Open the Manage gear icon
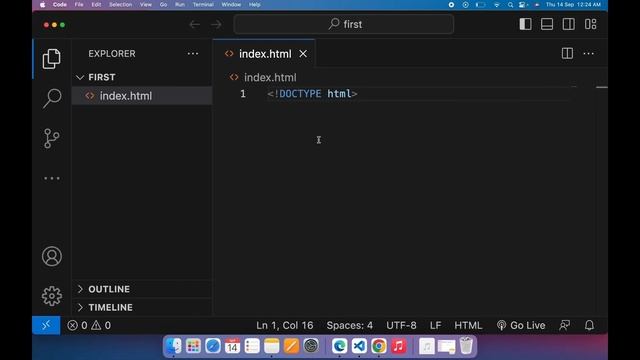Viewport: 640px width, 360px height. point(51,296)
